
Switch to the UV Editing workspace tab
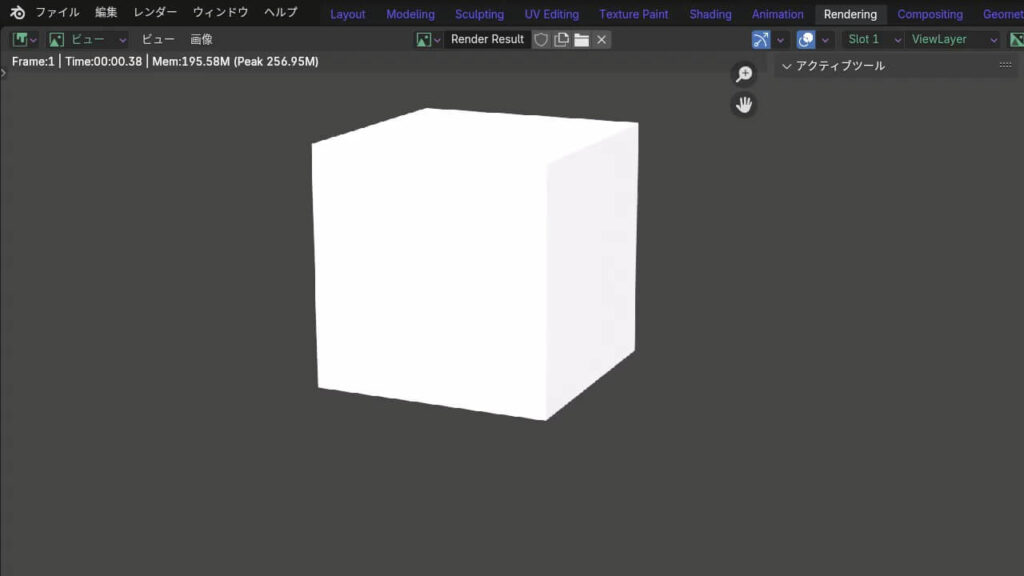click(x=552, y=14)
